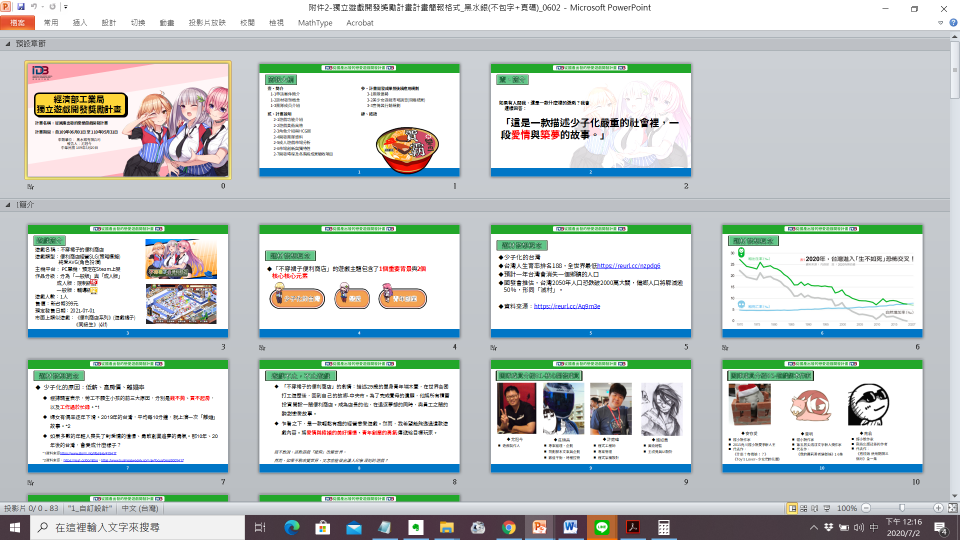Image resolution: width=960 pixels, height=540 pixels.
Task: Collapse the 簡介 section
Action: pyautogui.click(x=8, y=204)
